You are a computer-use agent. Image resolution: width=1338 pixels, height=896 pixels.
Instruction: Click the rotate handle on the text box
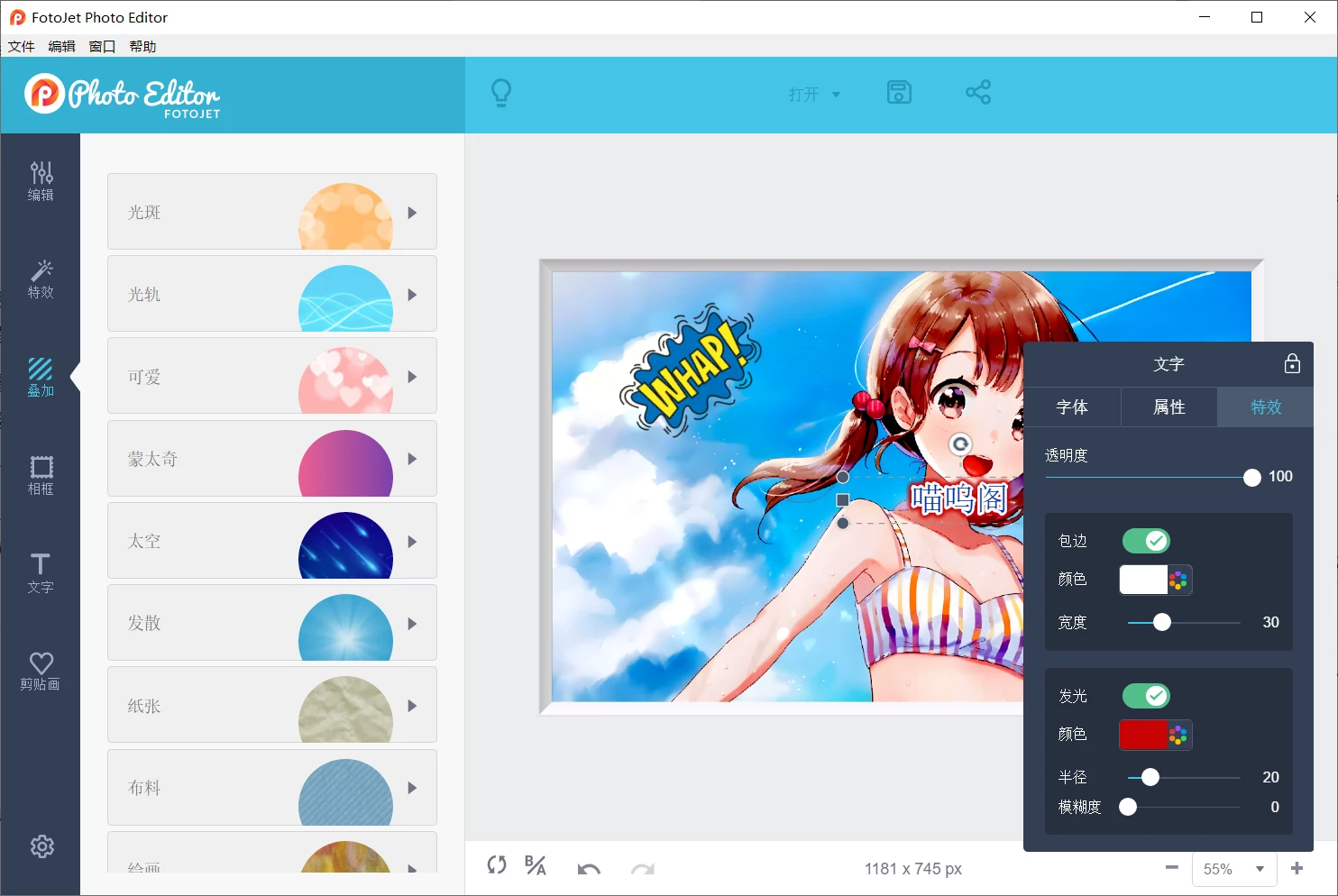click(961, 443)
